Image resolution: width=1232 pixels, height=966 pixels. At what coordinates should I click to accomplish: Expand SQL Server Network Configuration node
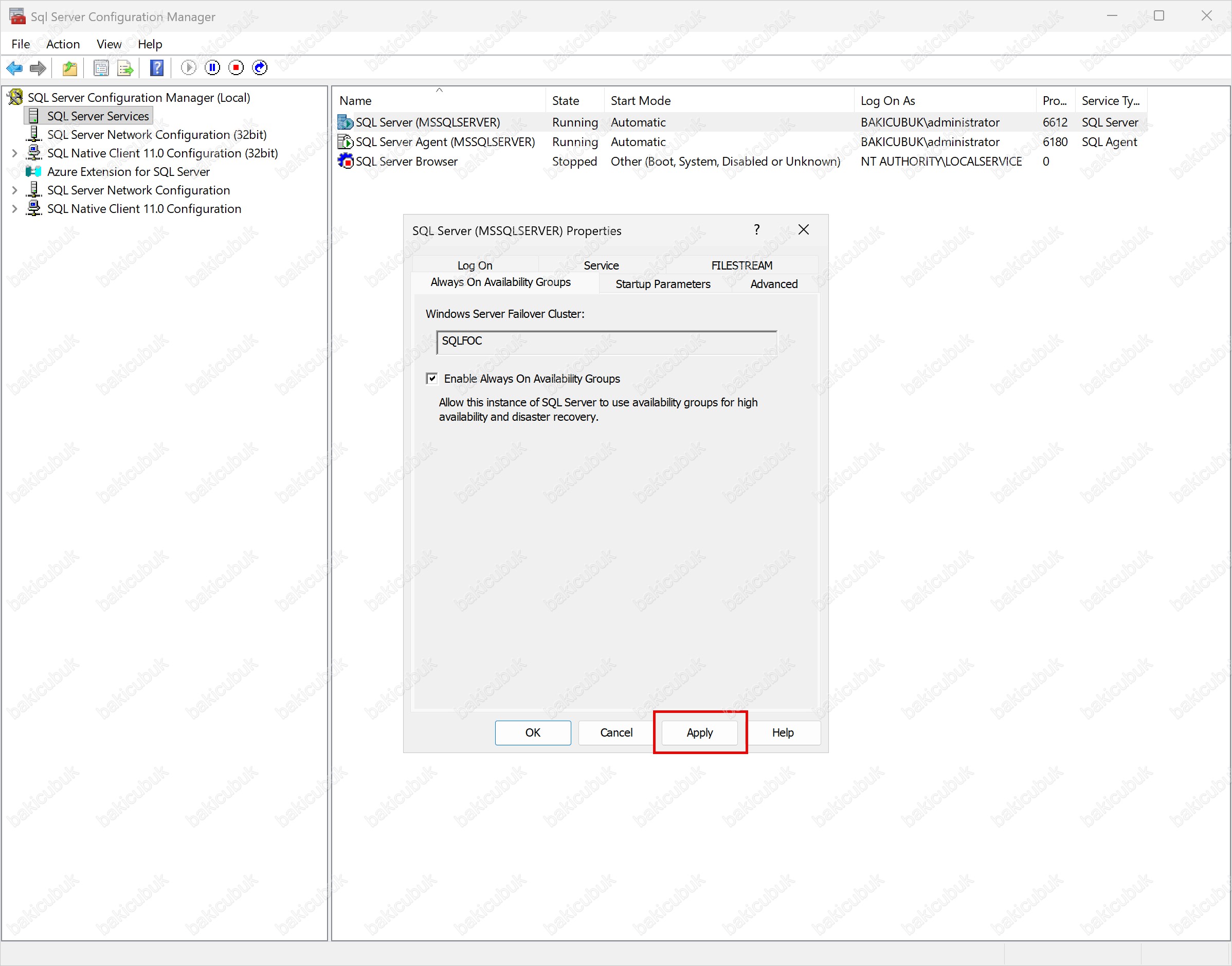pos(15,191)
